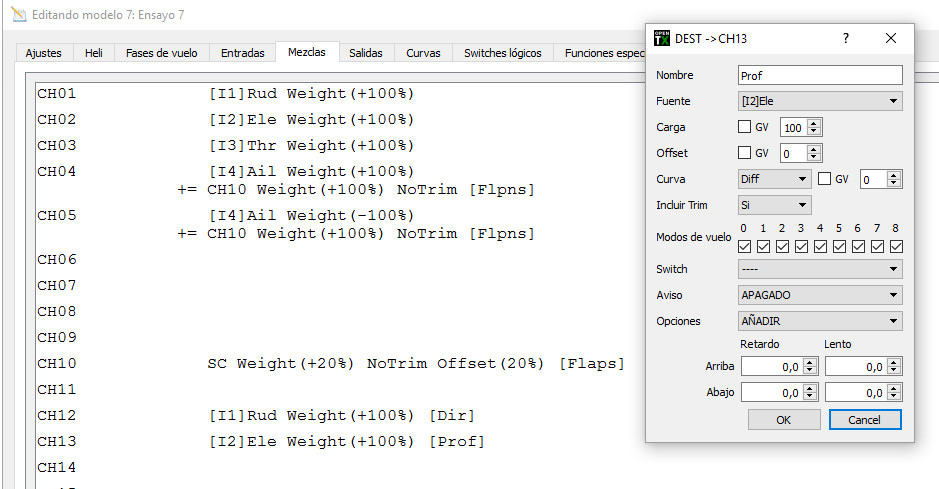Expand the Curva Diff dropdown
939x489 pixels.
(x=774, y=179)
